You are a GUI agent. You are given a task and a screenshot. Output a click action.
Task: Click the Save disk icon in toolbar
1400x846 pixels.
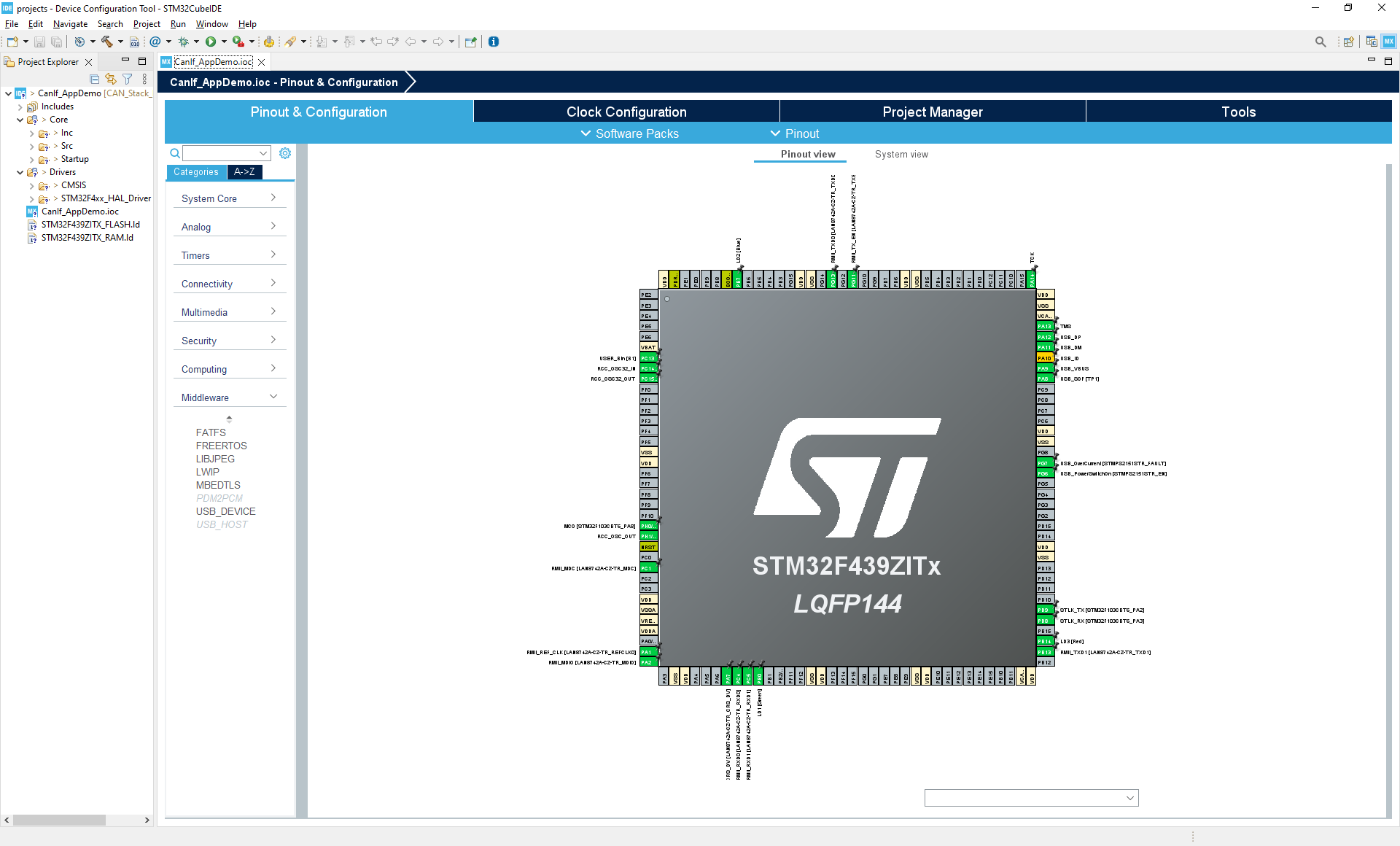pos(40,42)
